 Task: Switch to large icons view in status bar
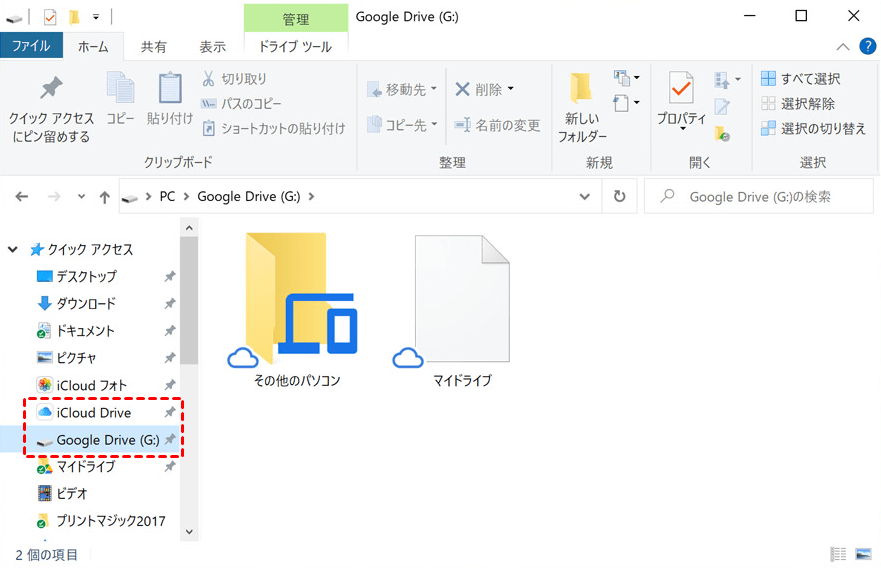tap(864, 554)
